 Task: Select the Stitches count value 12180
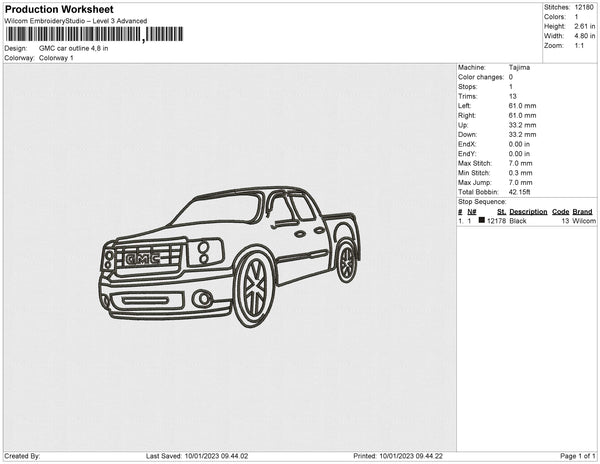coord(582,7)
